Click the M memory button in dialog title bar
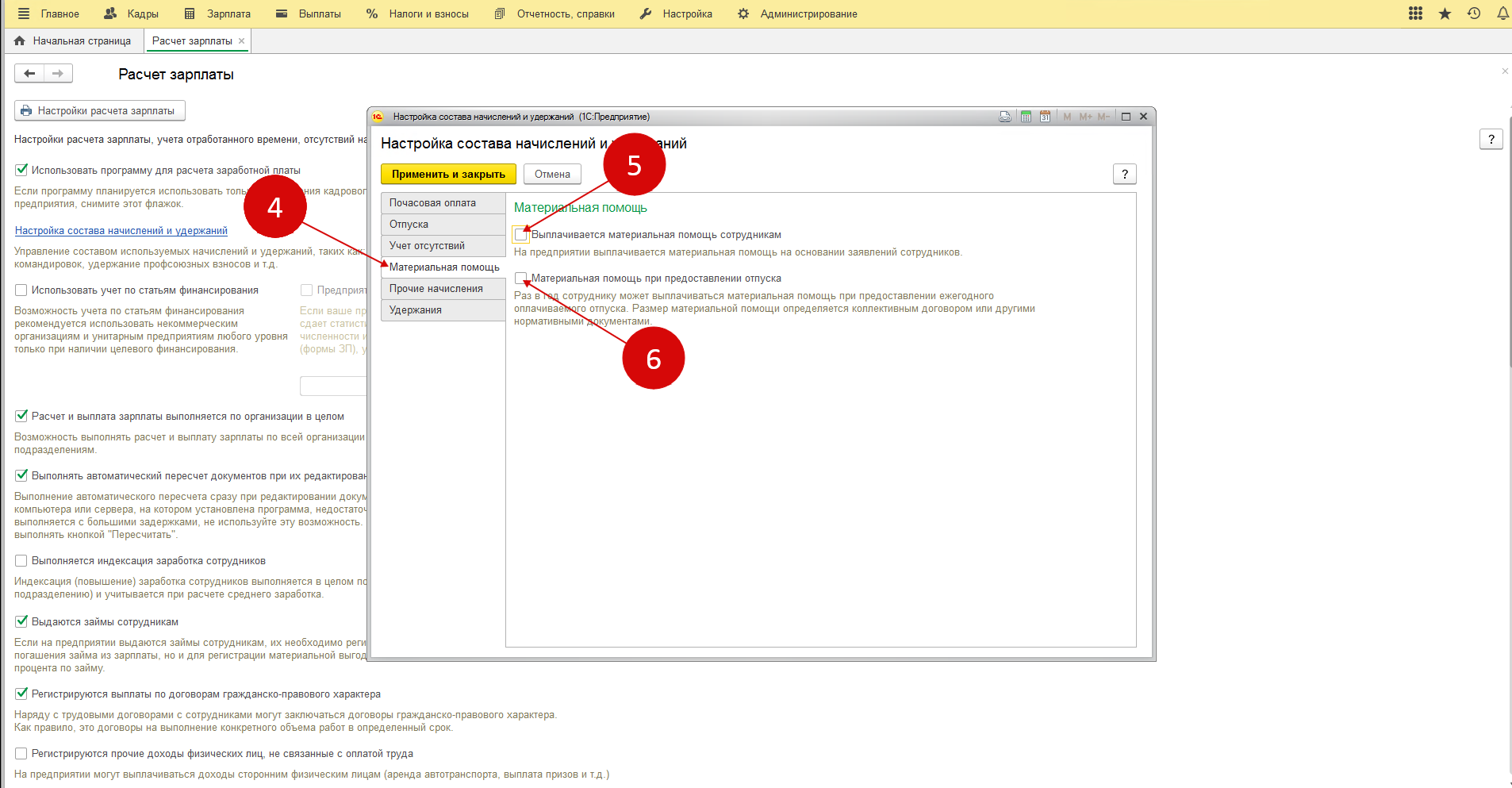Viewport: 1512px width, 788px height. [1067, 117]
